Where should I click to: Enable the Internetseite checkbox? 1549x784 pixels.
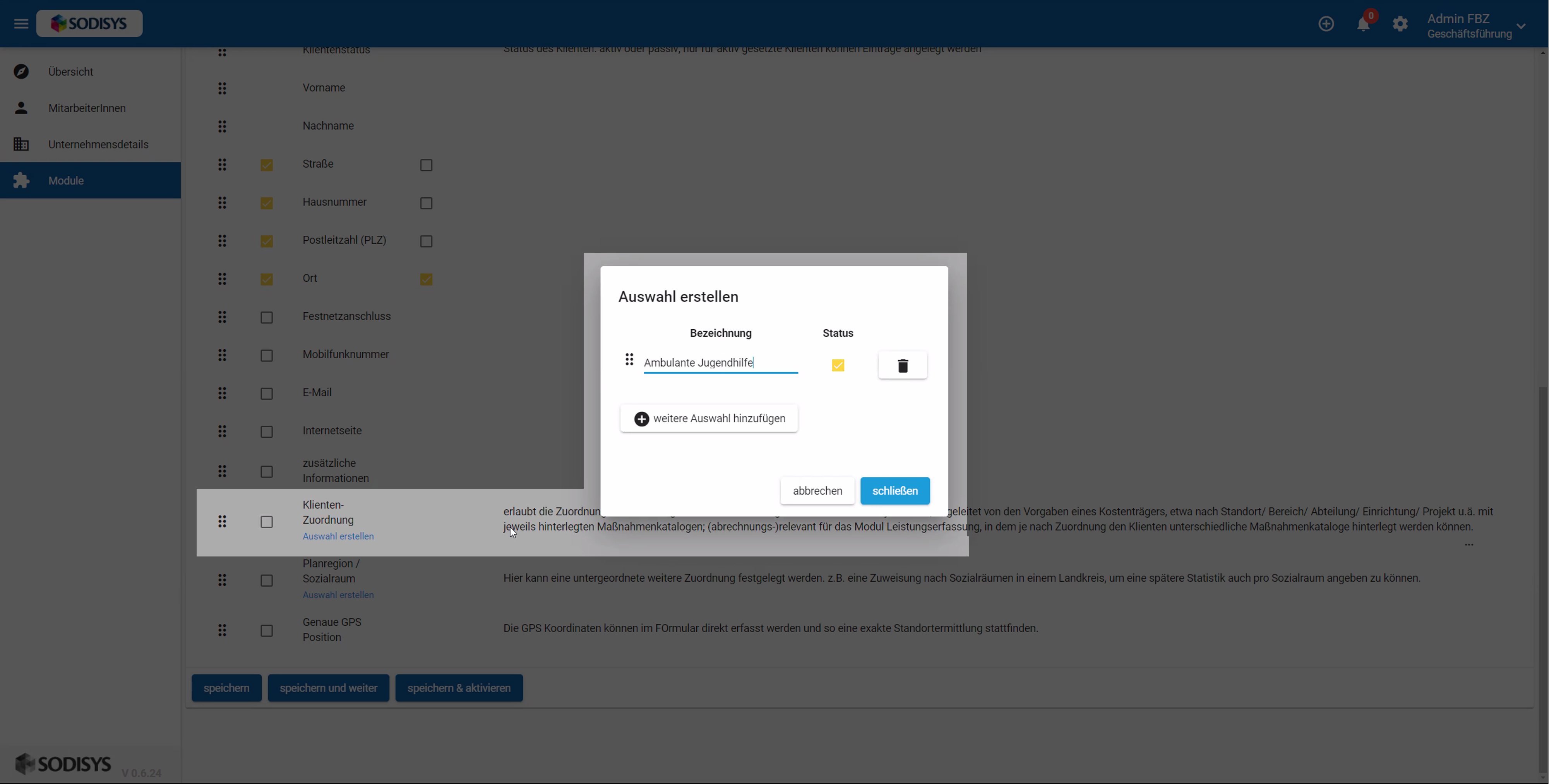[x=266, y=432]
